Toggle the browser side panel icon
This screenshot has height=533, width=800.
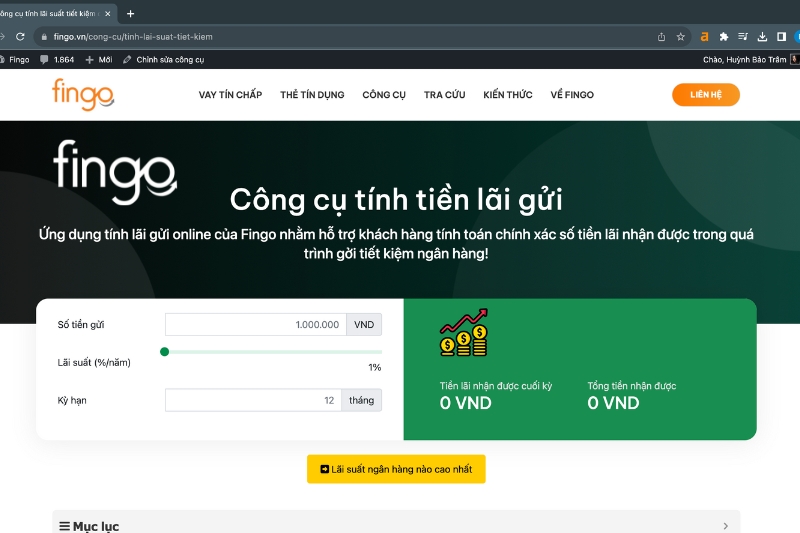[781, 37]
